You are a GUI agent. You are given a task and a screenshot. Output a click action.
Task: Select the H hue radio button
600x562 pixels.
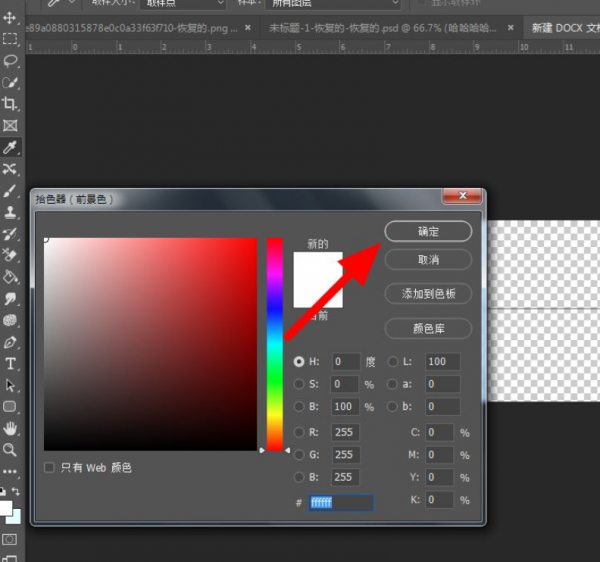click(299, 362)
